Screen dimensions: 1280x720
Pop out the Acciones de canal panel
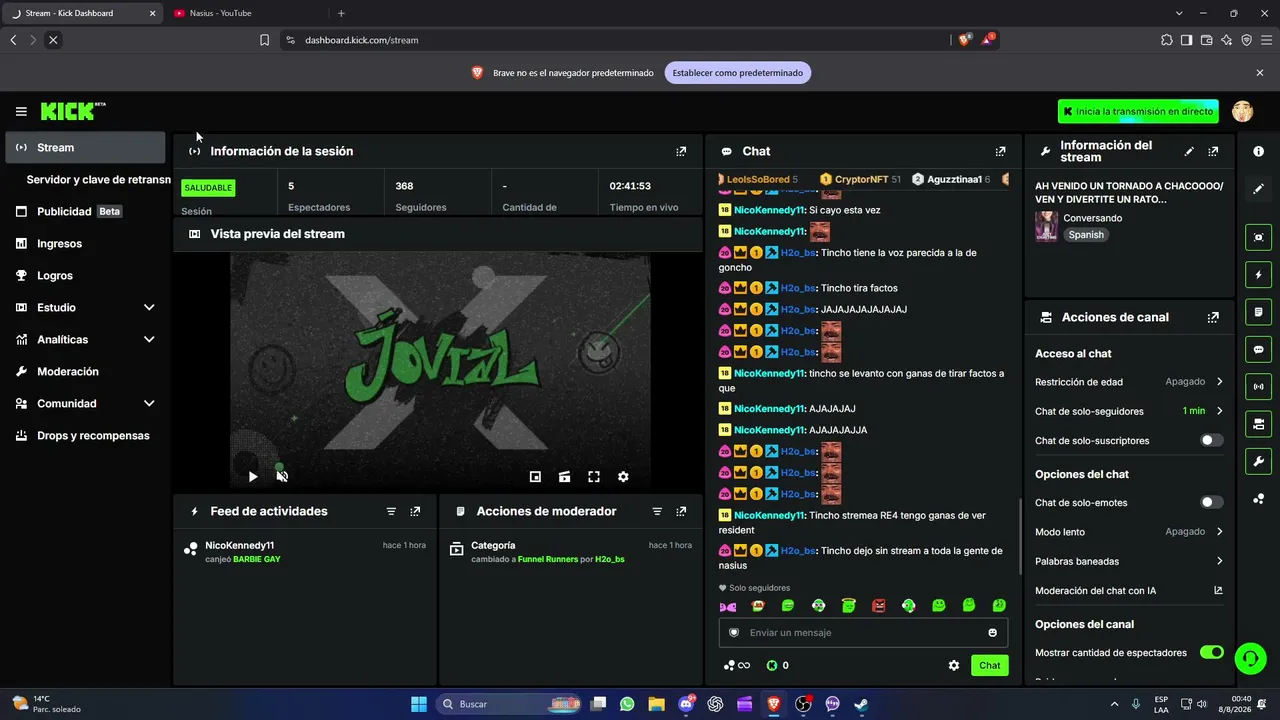1213,317
